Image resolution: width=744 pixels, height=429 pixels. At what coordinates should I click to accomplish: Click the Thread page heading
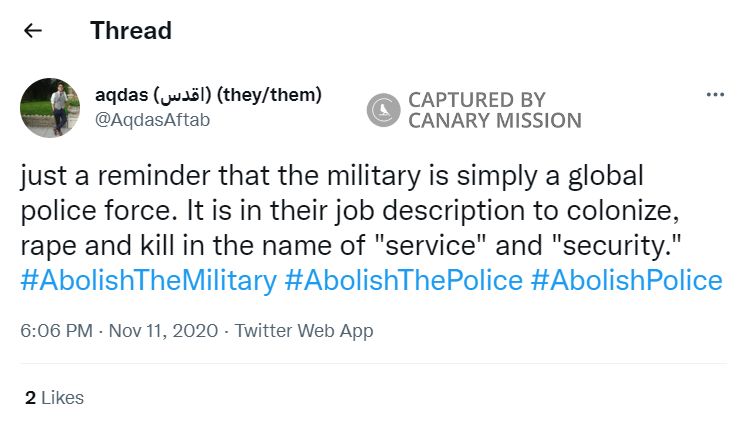tap(131, 31)
